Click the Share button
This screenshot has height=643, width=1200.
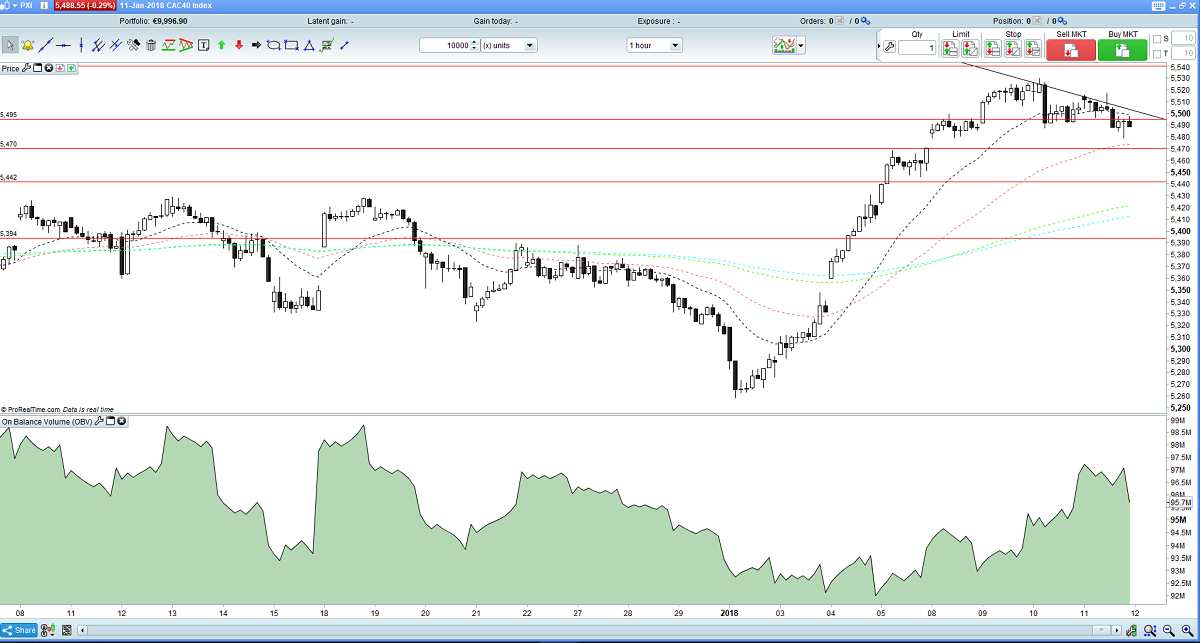pos(19,630)
